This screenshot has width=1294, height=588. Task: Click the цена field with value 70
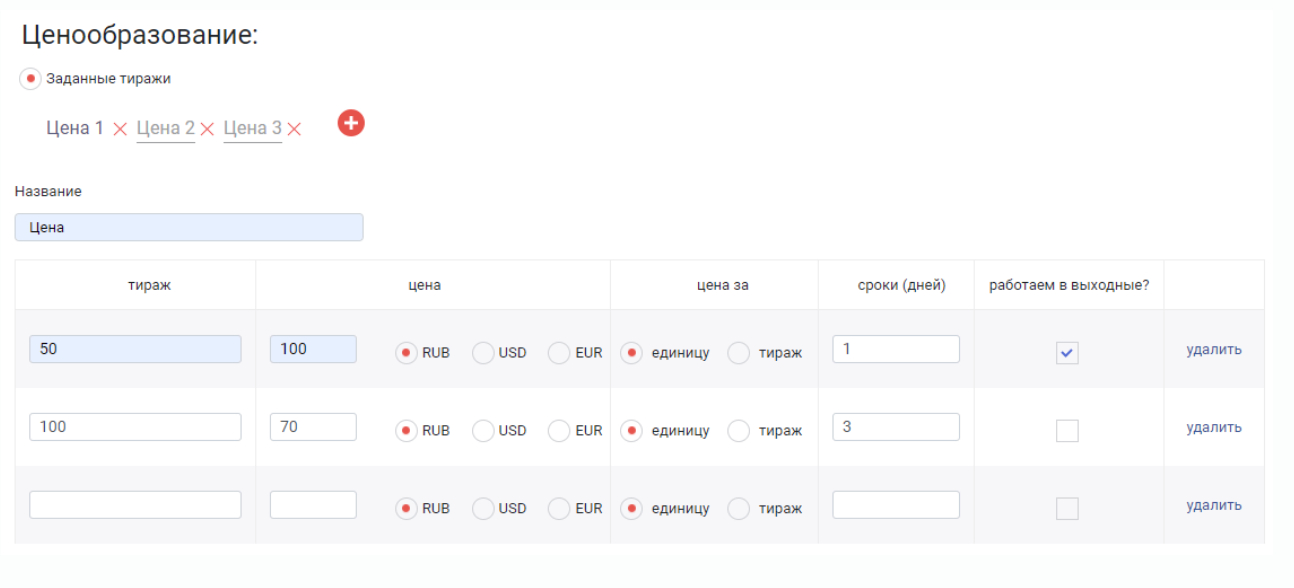pos(313,427)
